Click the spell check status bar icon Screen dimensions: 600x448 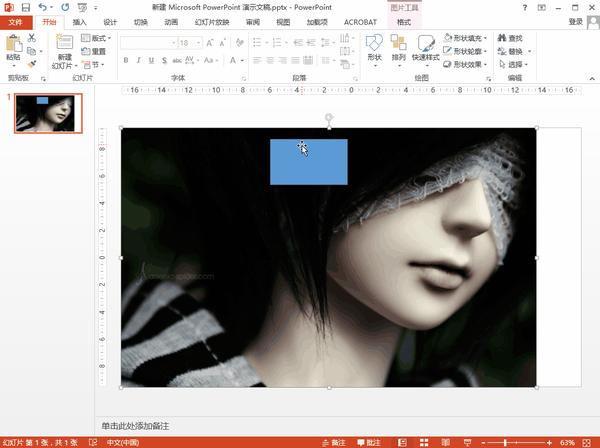coord(93,443)
